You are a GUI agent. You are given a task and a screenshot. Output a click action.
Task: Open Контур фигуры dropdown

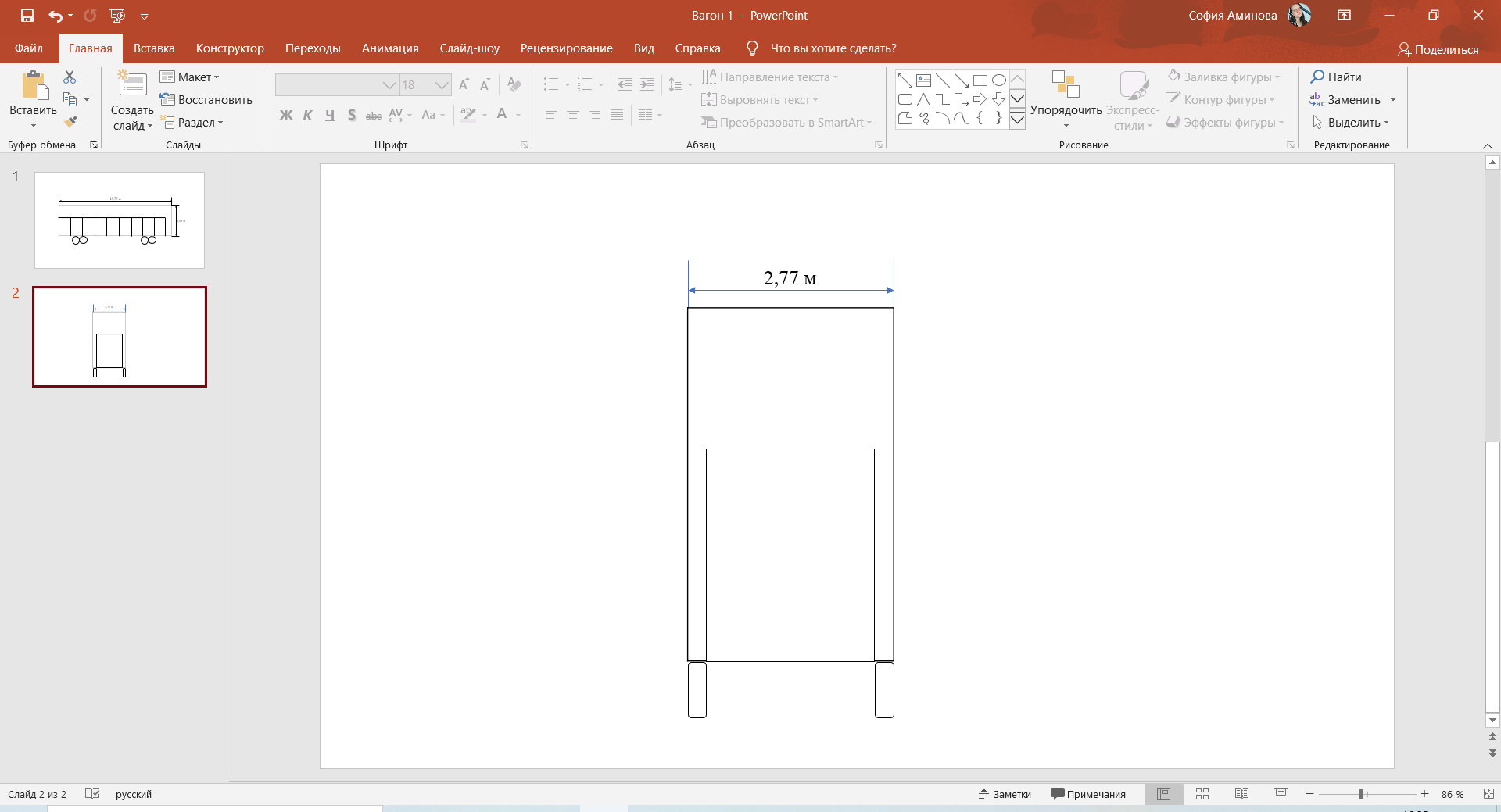[x=1220, y=99]
